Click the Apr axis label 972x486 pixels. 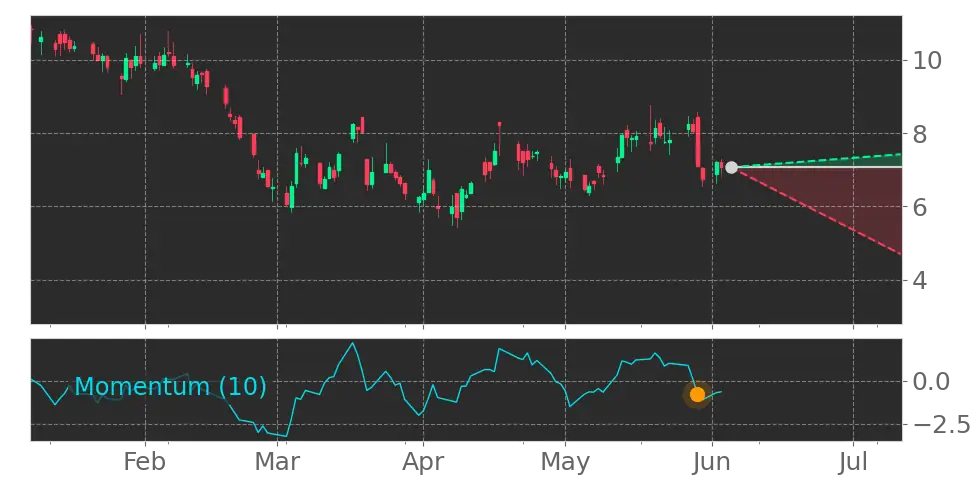click(x=423, y=462)
